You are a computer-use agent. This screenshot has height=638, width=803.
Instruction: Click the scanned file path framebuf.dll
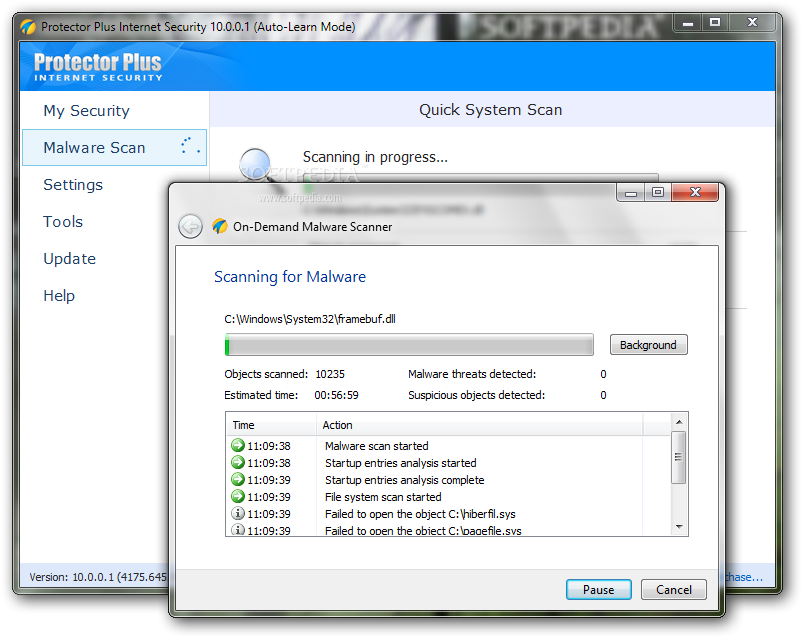[310, 319]
